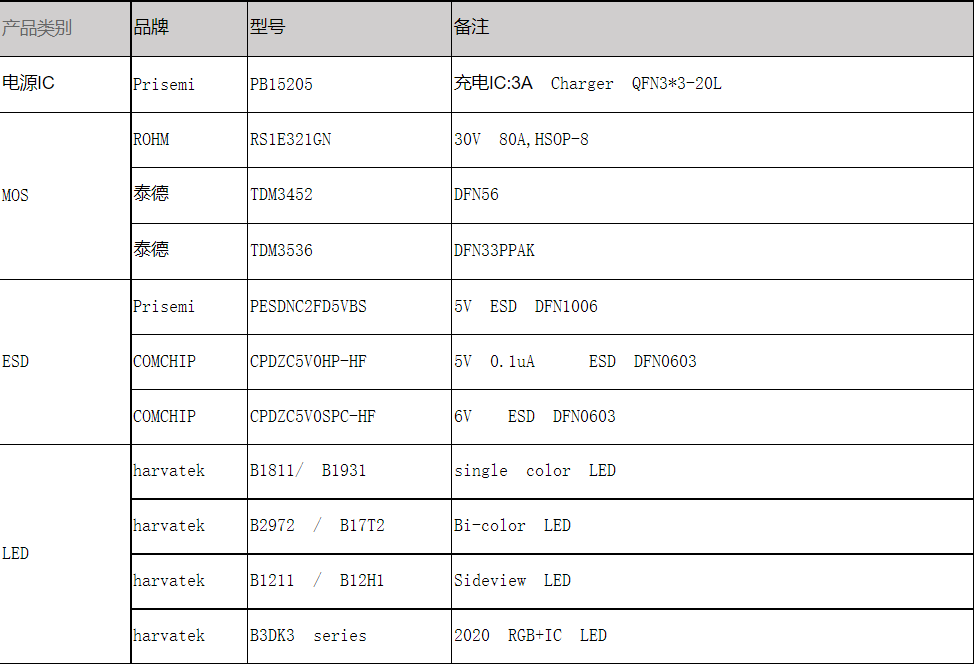The width and height of the screenshot is (974, 664).
Task: Click the LED category cell
Action: (x=65, y=554)
